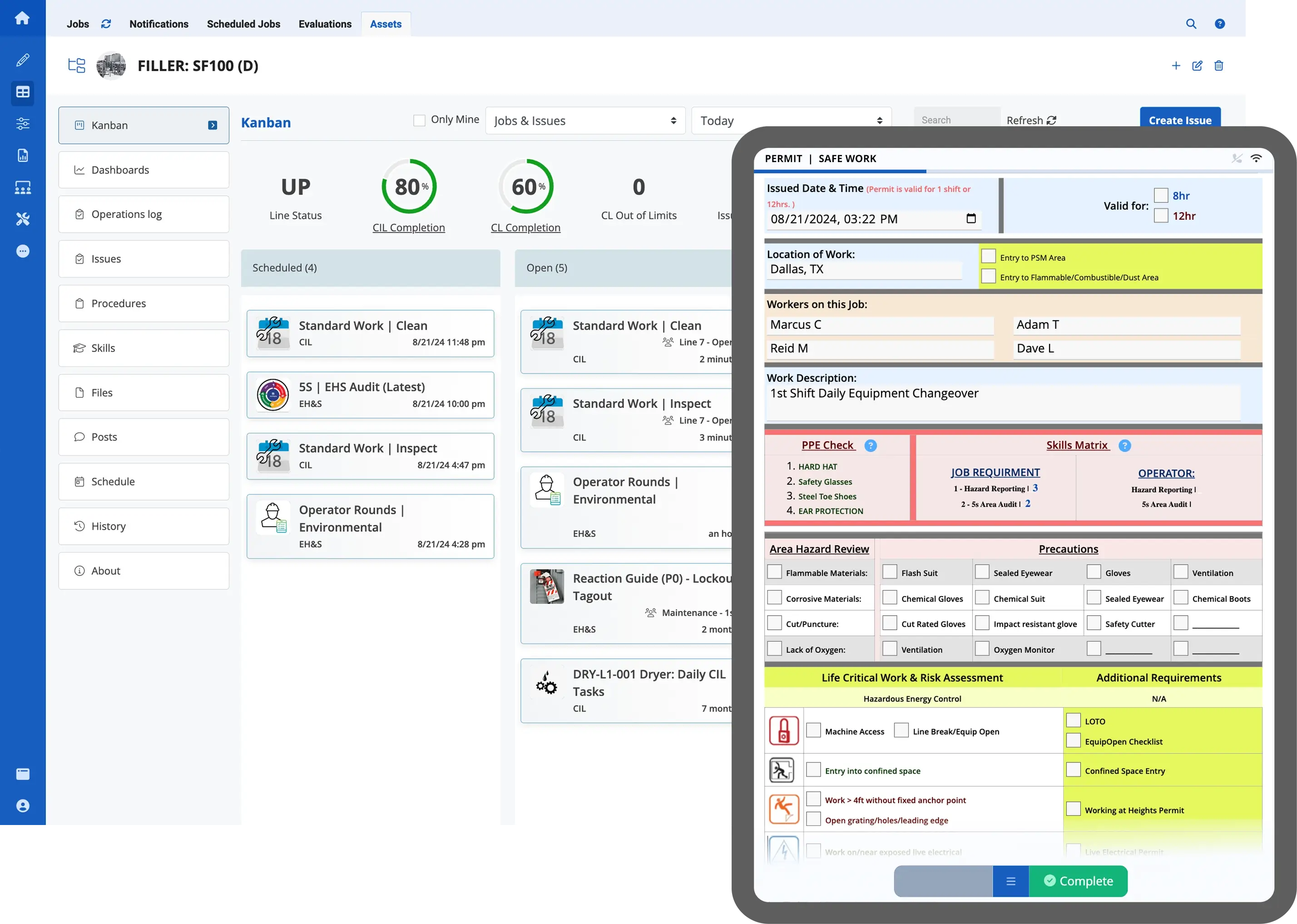Open the Evaluations tab
This screenshot has height=924, width=1297.
325,24
